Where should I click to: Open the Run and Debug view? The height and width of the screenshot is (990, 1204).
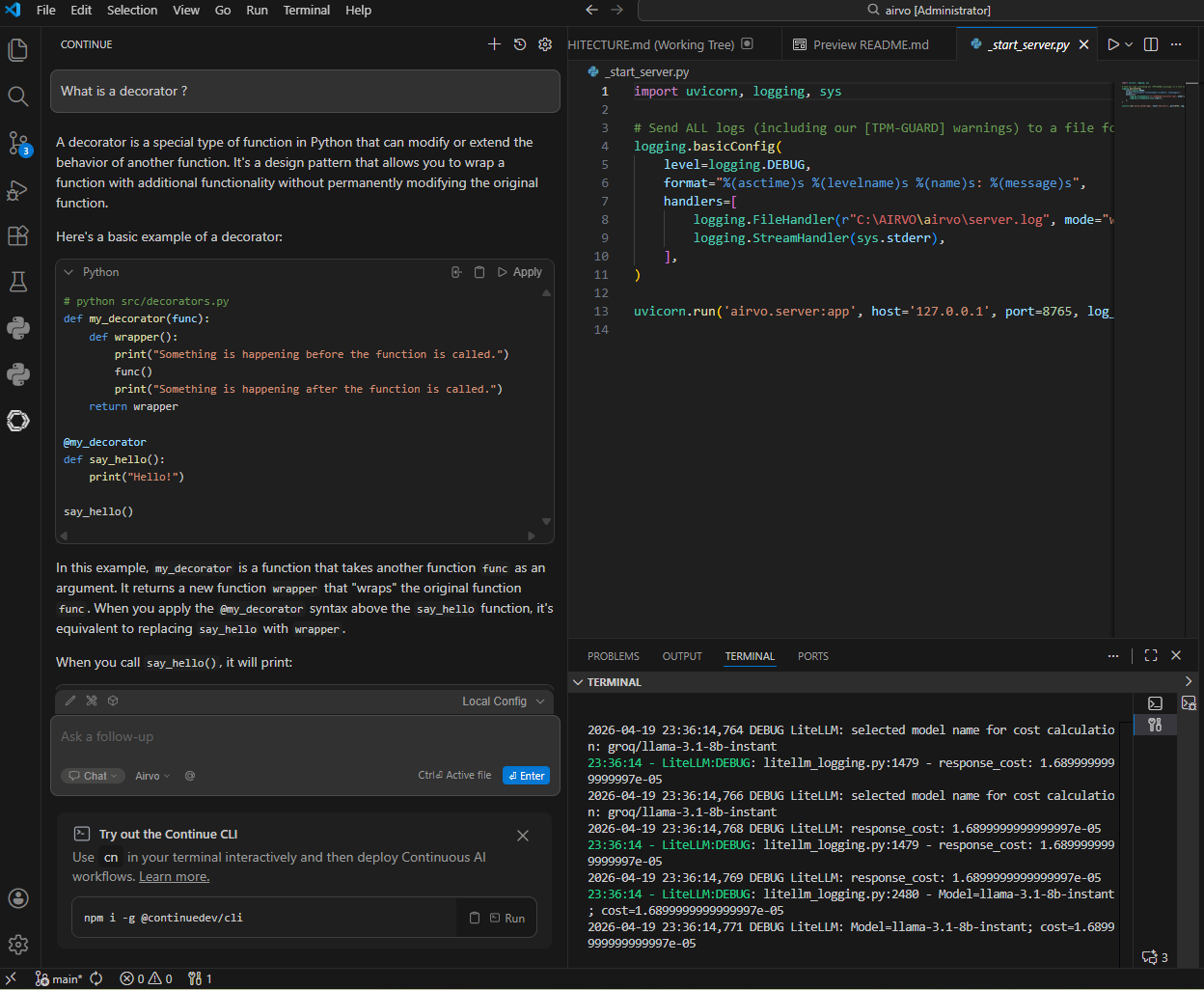[x=18, y=189]
